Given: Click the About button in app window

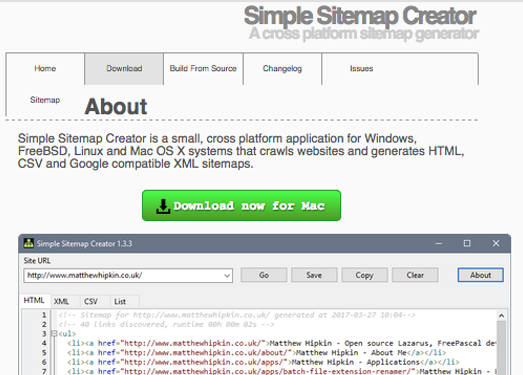Looking at the screenshot, I should (481, 275).
